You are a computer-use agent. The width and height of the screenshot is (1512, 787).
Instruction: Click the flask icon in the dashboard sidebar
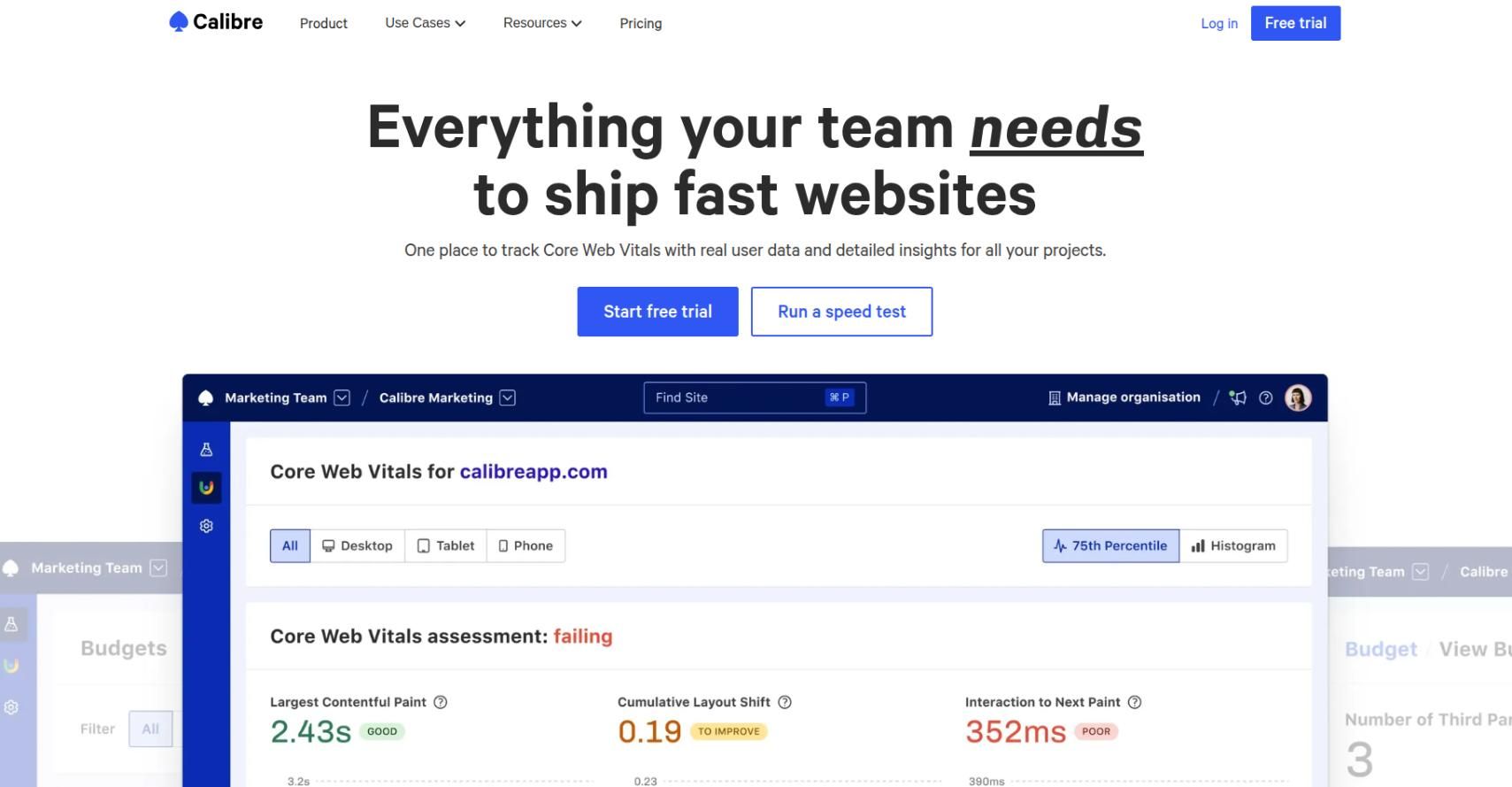pos(206,450)
